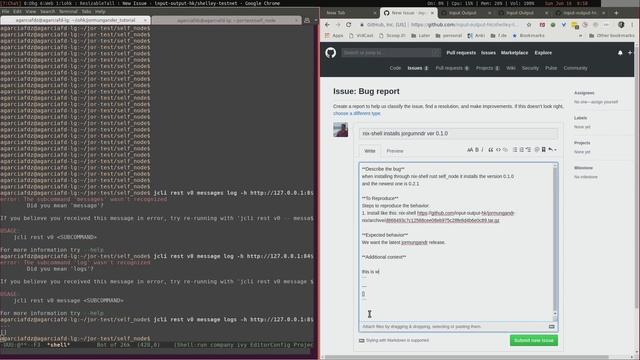
Task: Open the repository Code tab
Action: click(x=395, y=68)
